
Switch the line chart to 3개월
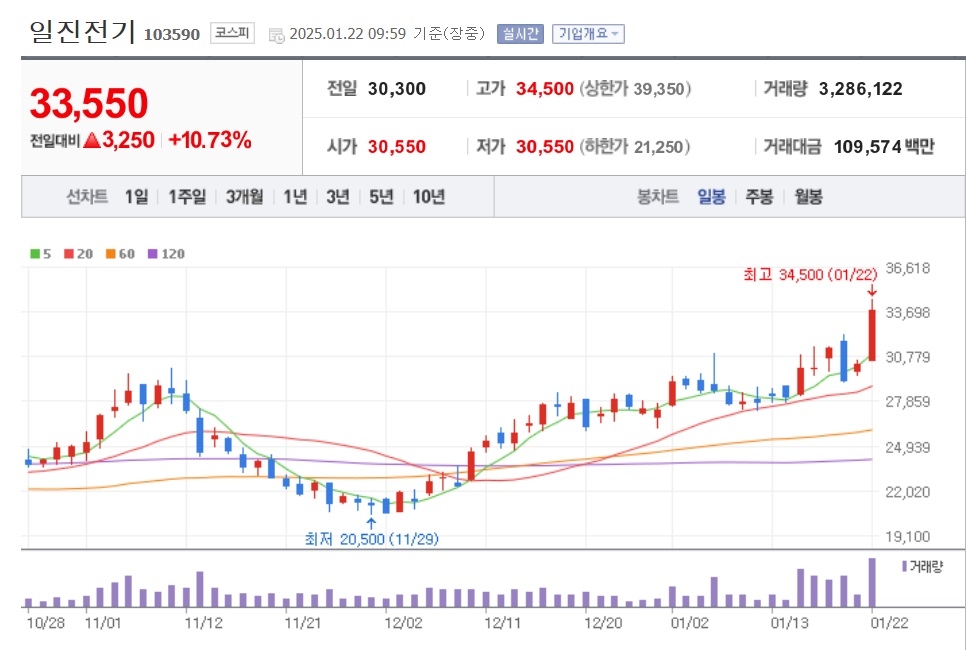(245, 197)
